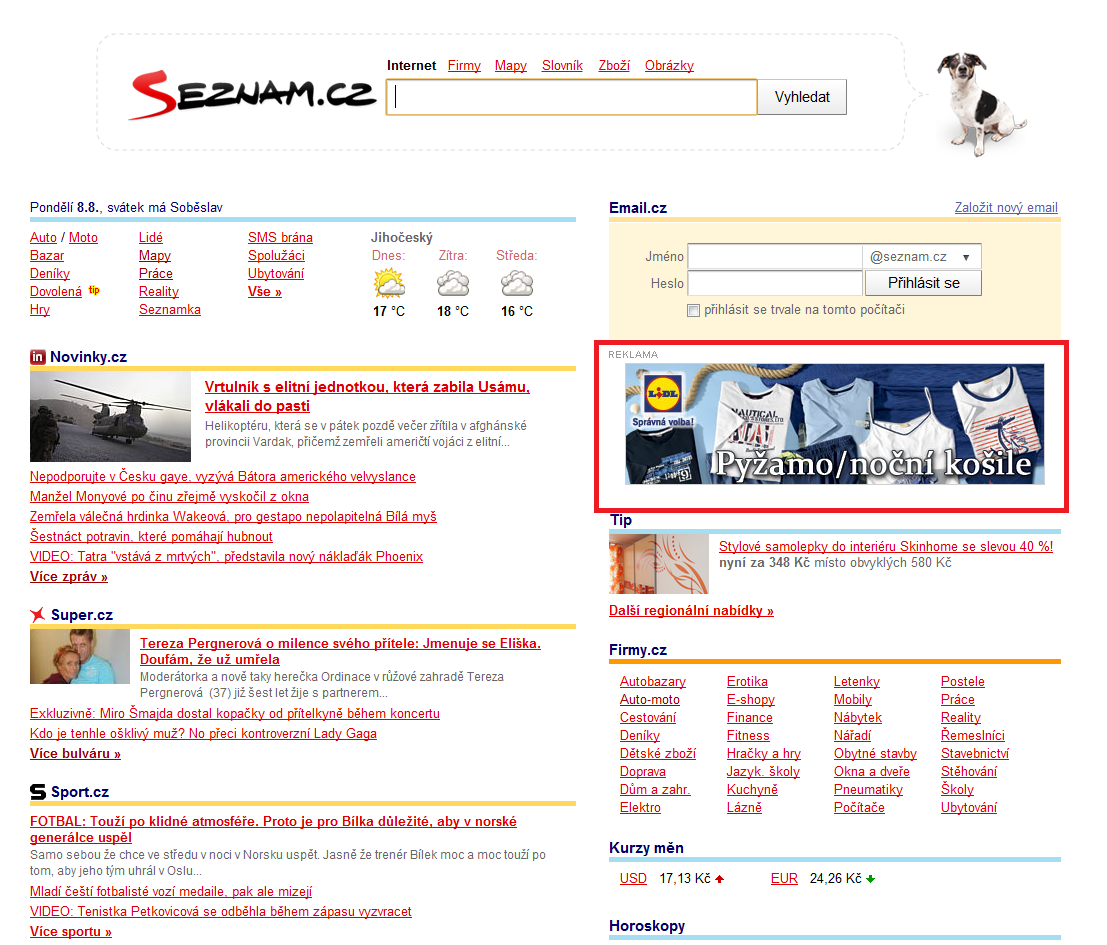The image size is (1107, 945).
Task: Open the Novinky.cz section icon
Action: [37, 357]
